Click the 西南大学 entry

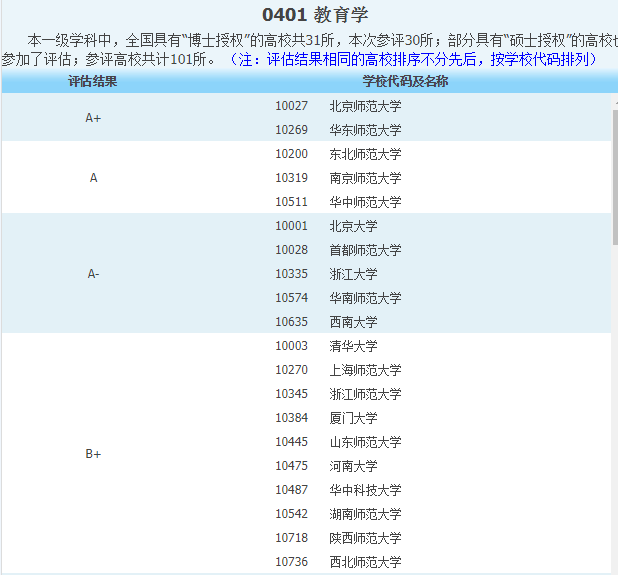(353, 322)
